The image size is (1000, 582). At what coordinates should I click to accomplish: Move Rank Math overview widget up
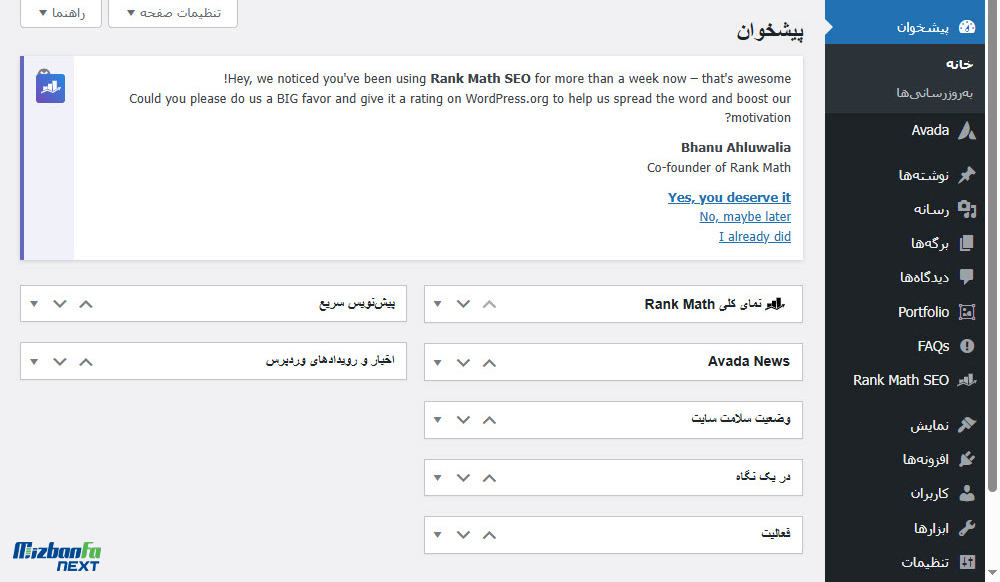tap(489, 304)
